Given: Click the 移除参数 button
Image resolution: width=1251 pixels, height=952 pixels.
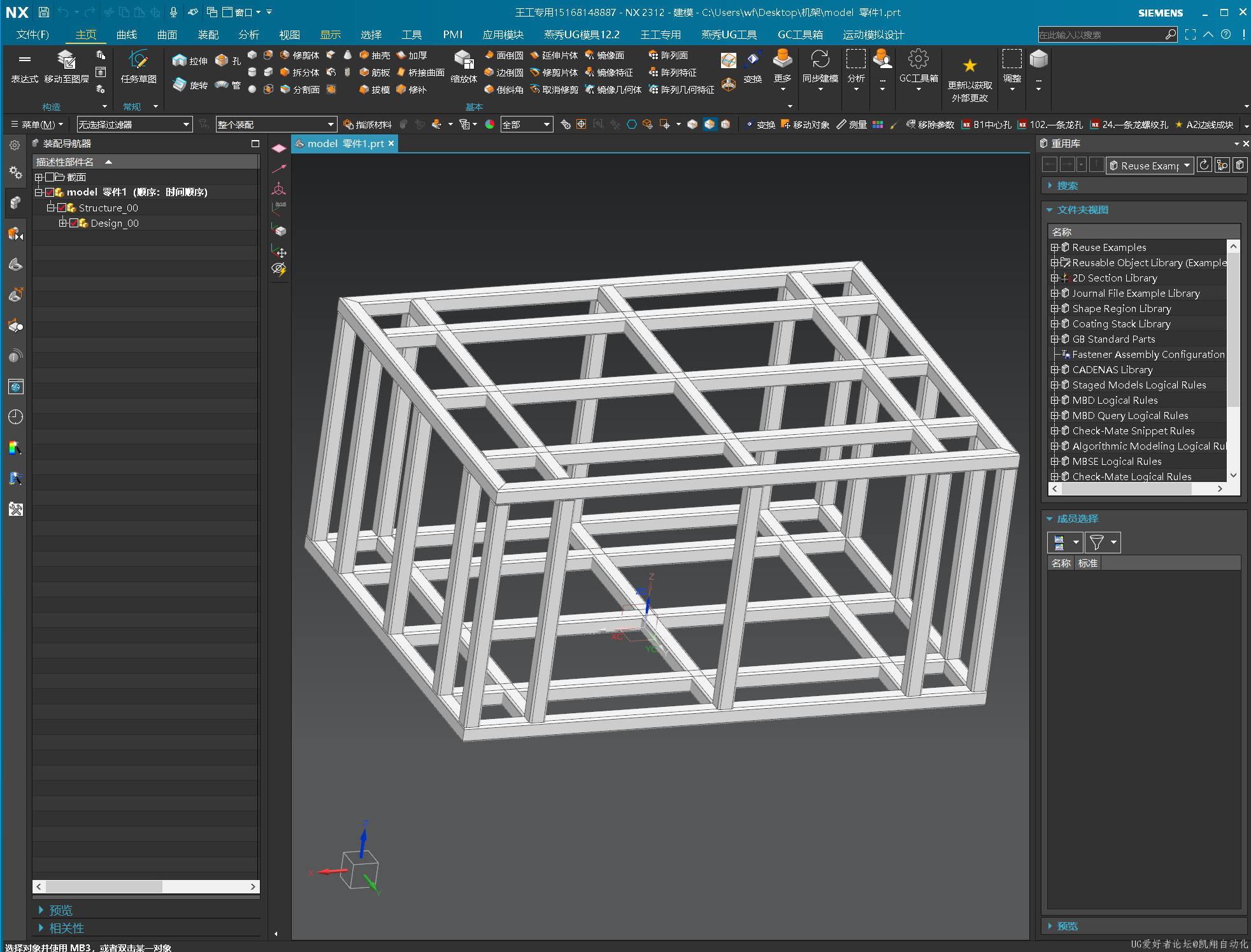Looking at the screenshot, I should (x=930, y=124).
